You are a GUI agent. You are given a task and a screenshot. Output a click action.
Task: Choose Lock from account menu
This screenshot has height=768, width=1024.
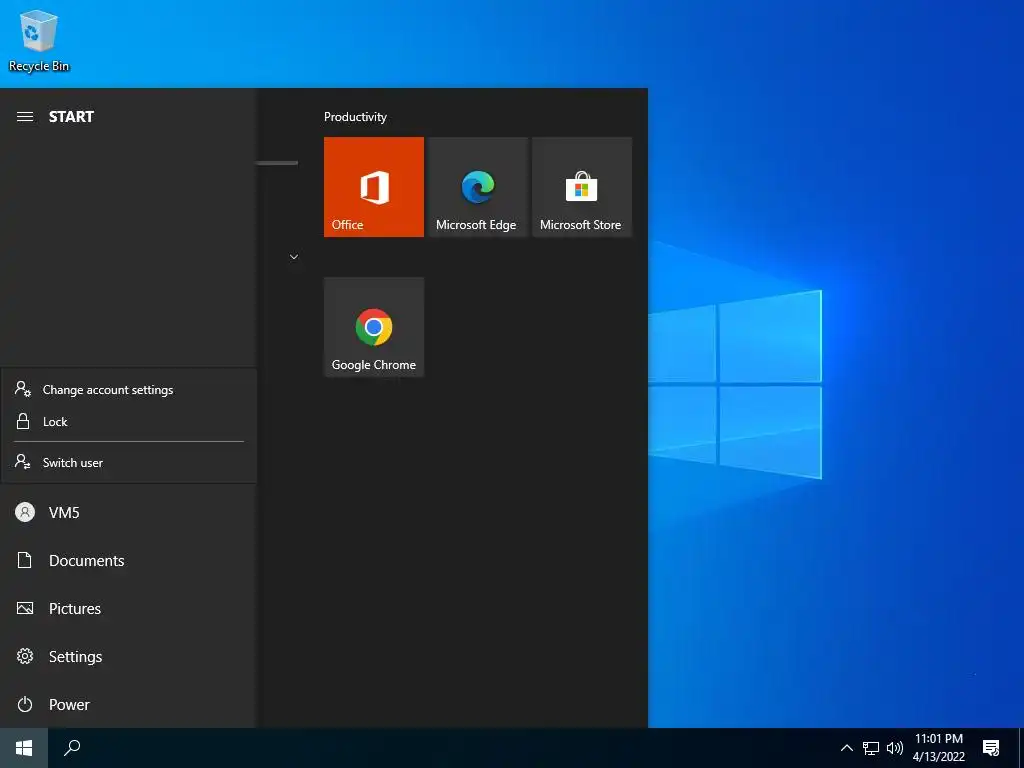[129, 422]
